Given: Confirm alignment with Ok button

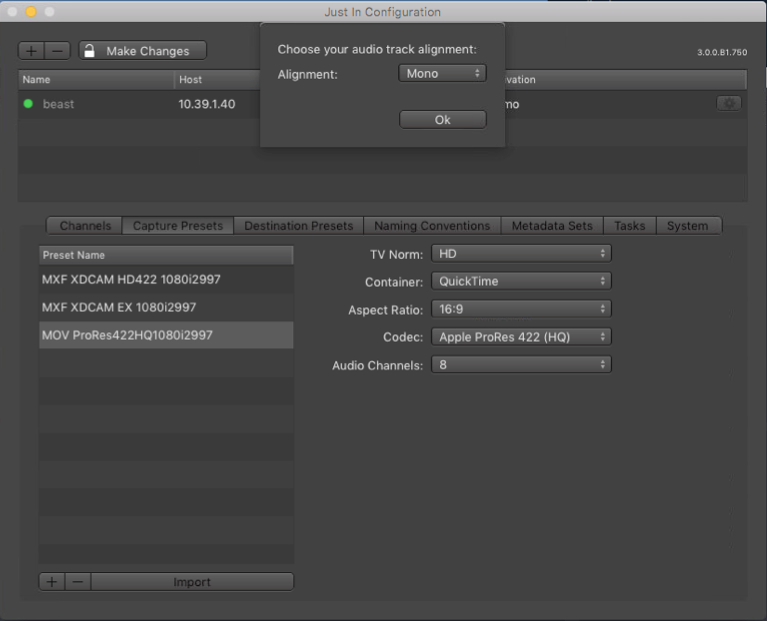Looking at the screenshot, I should tap(443, 120).
